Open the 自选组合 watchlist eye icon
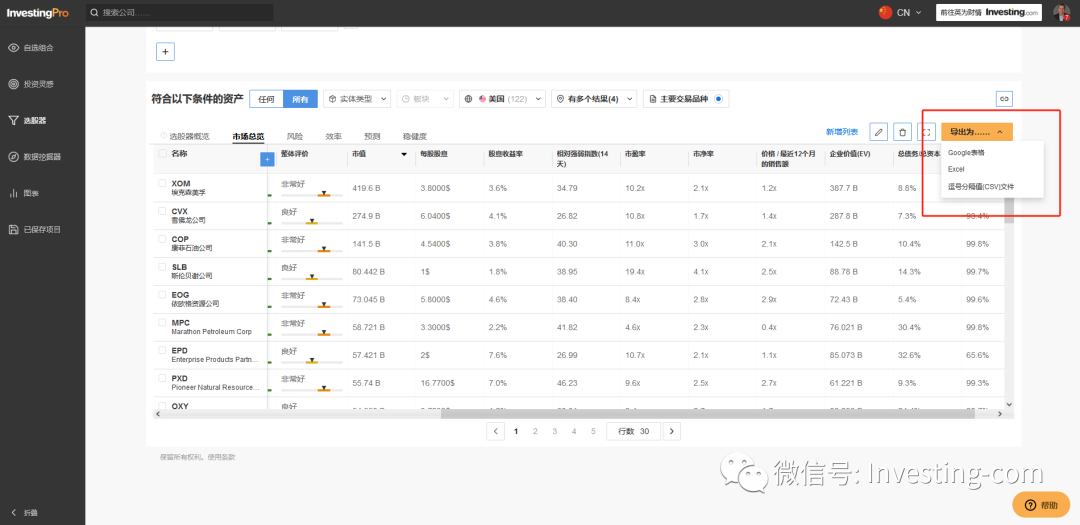This screenshot has width=1080, height=525. (13, 48)
